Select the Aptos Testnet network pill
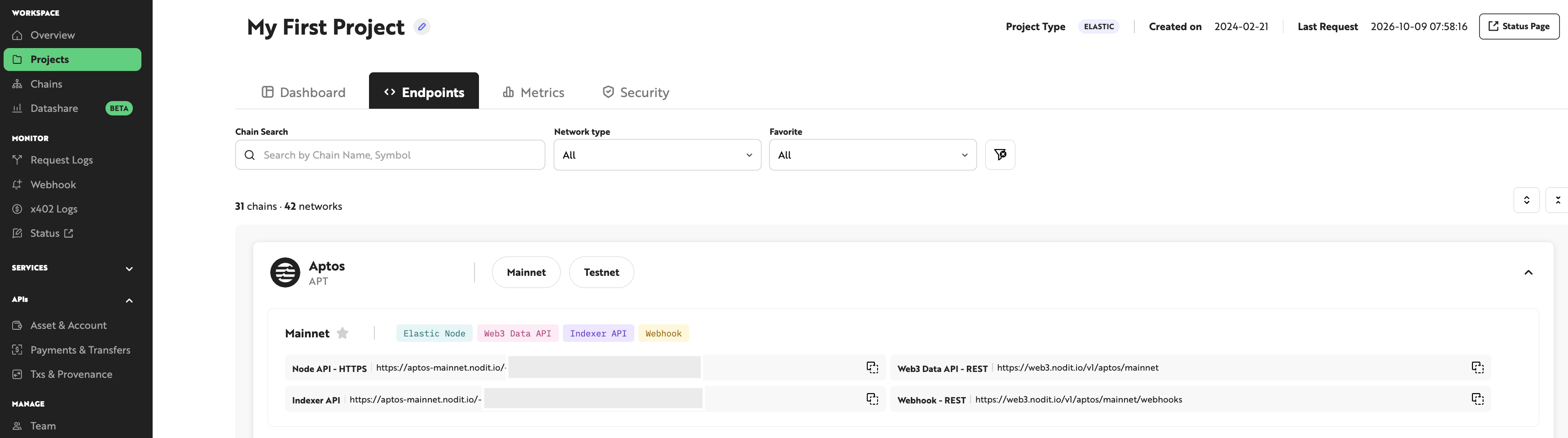This screenshot has height=438, width=1568. 602,272
